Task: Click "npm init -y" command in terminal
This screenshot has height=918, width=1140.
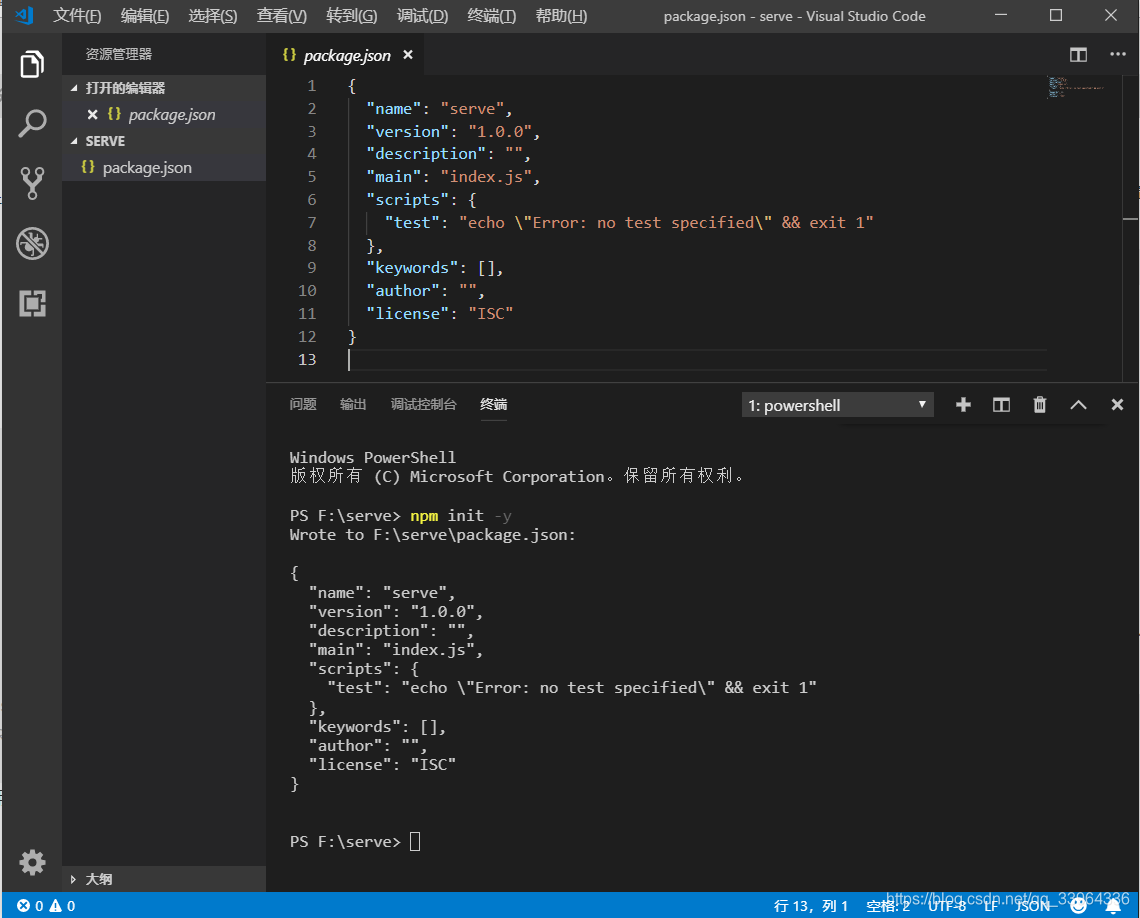Action: click(x=461, y=516)
